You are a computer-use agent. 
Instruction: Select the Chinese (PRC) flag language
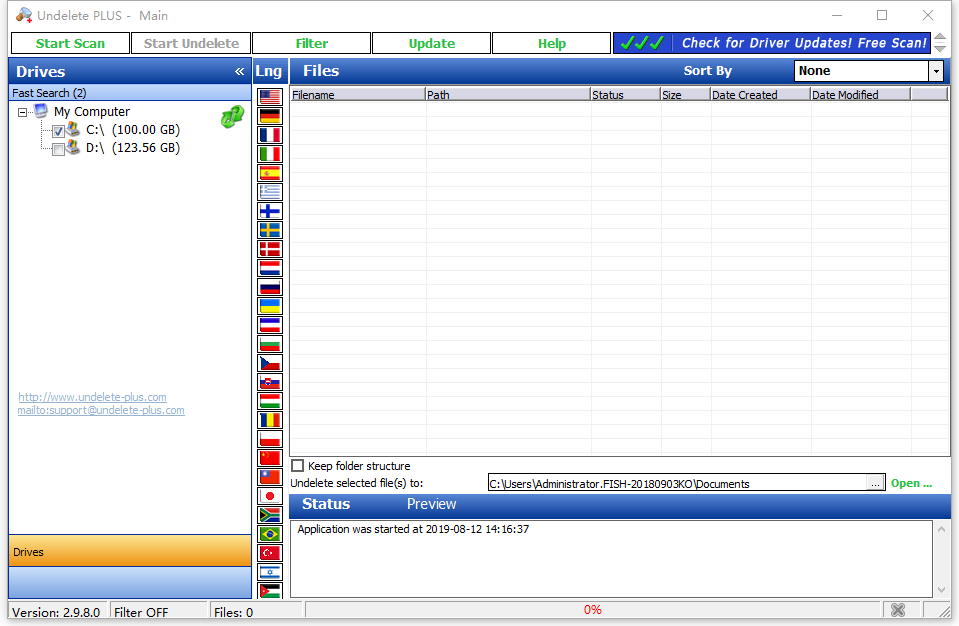pos(270,458)
